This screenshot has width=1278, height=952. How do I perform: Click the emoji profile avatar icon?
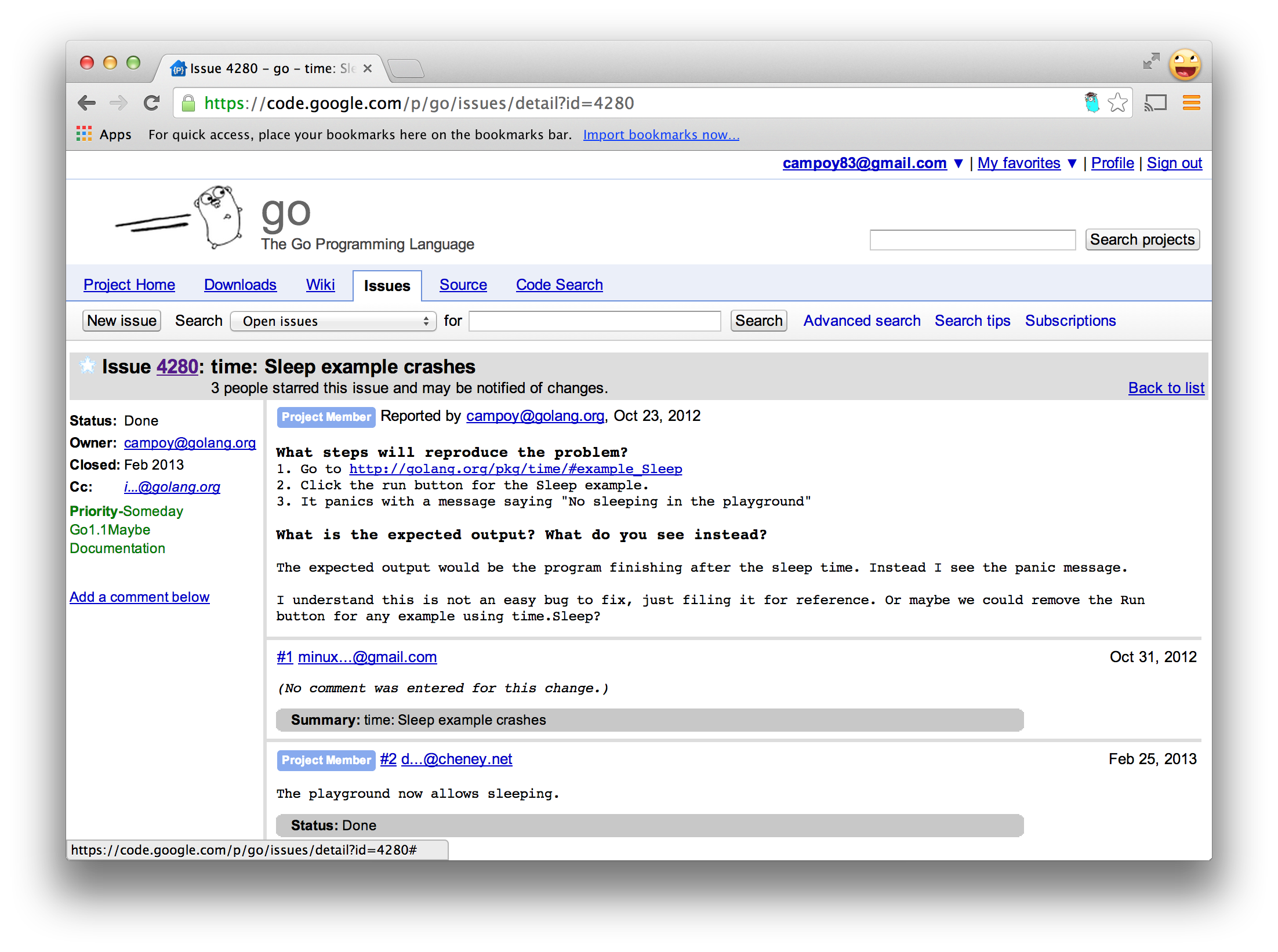[x=1185, y=64]
